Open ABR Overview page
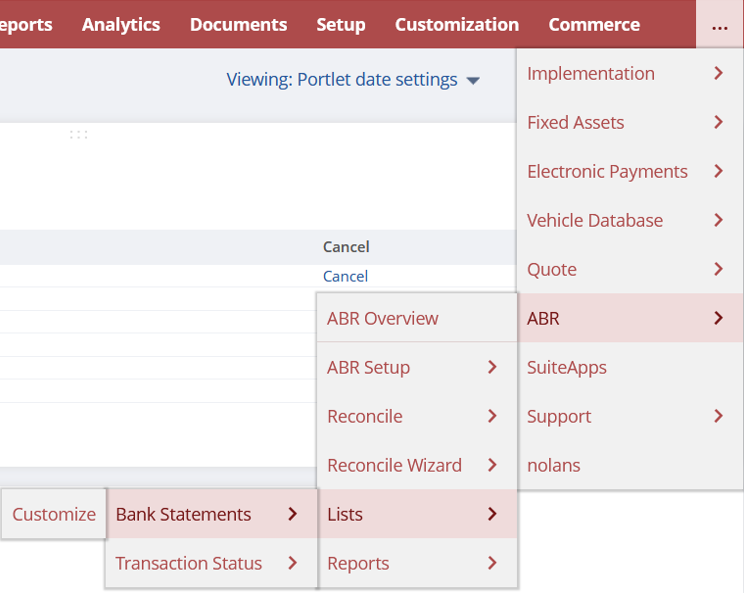 pyautogui.click(x=383, y=319)
